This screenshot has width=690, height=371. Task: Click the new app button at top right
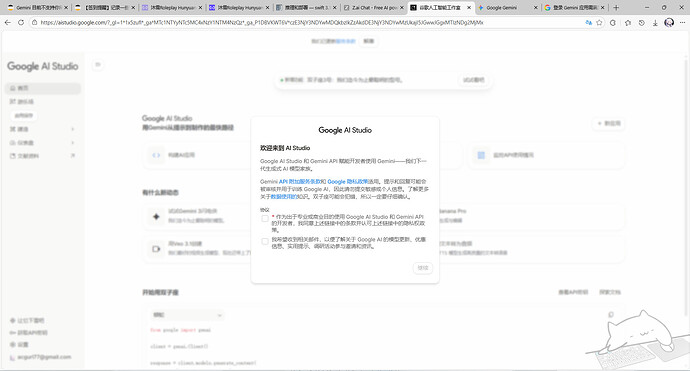[x=609, y=123]
